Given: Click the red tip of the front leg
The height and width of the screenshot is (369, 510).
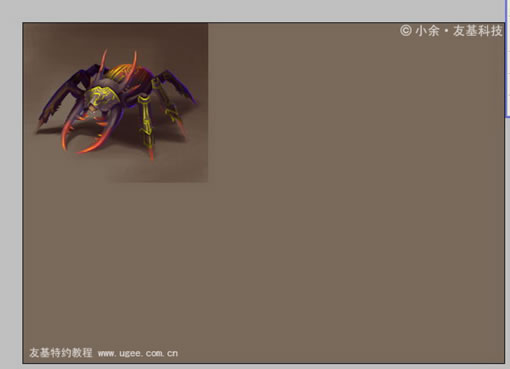Looking at the screenshot, I should click(151, 154).
